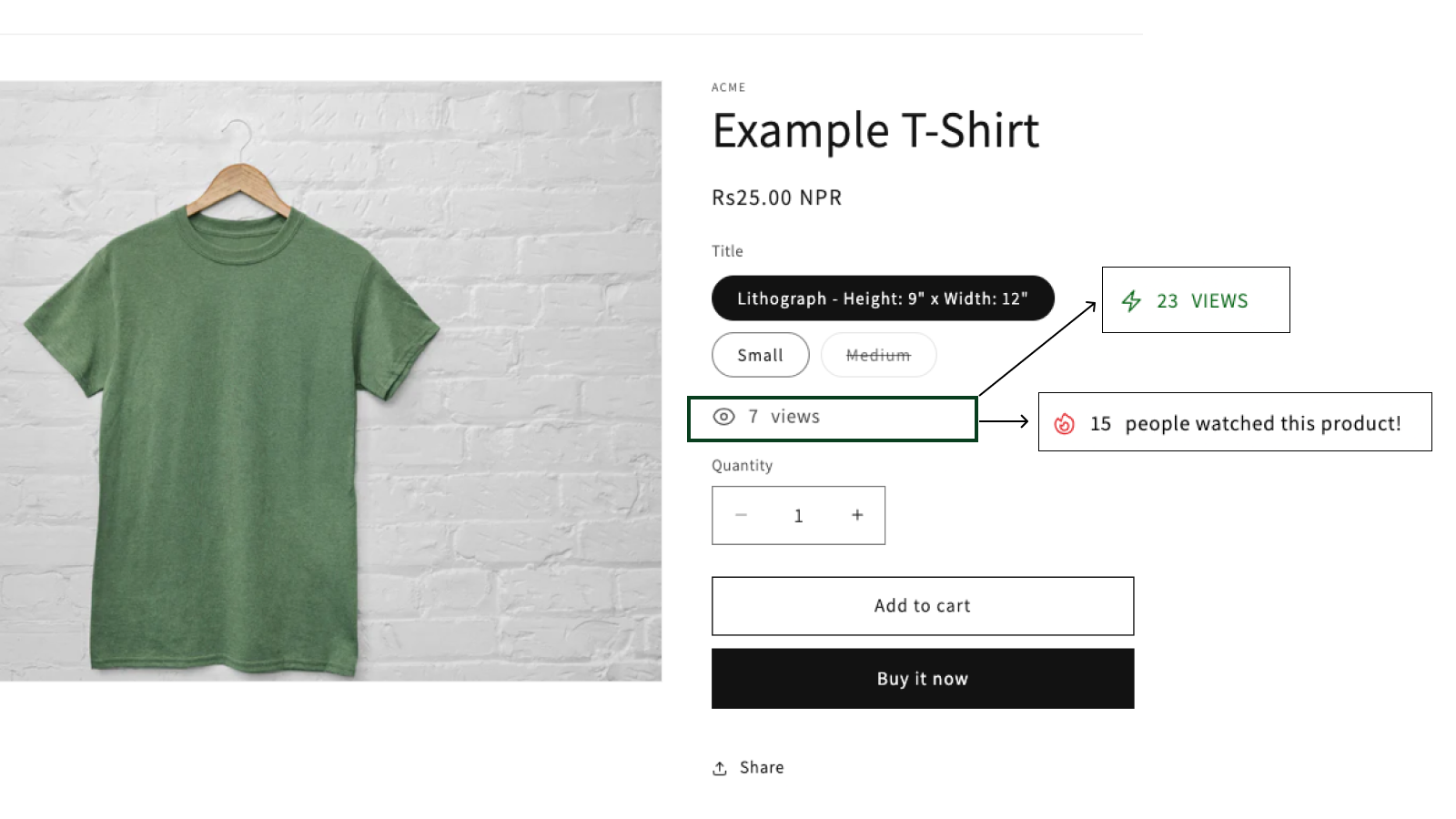Click the 15 people watched this product text

tap(1246, 424)
